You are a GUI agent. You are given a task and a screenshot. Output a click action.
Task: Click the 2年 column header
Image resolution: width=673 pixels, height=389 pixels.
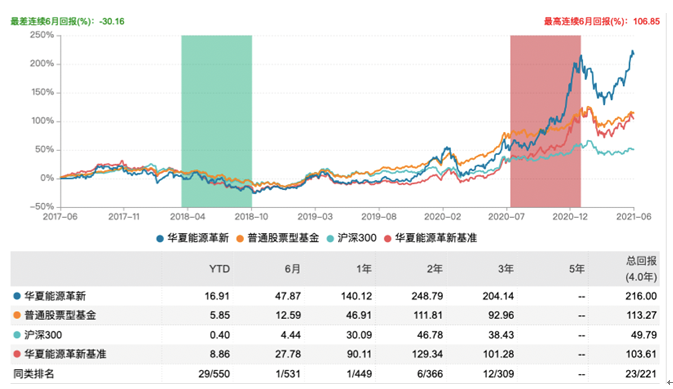tap(435, 269)
